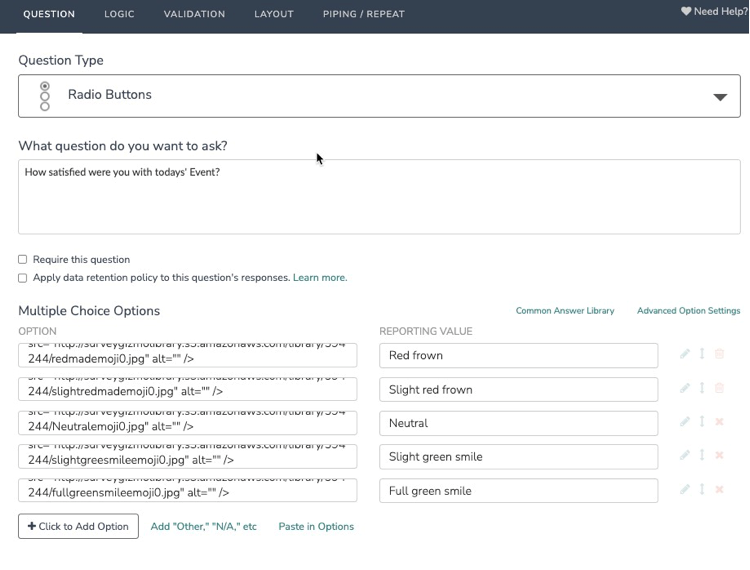Image resolution: width=750 pixels, height=570 pixels.
Task: Click the trash icon for Red frown option
Action: tap(719, 354)
